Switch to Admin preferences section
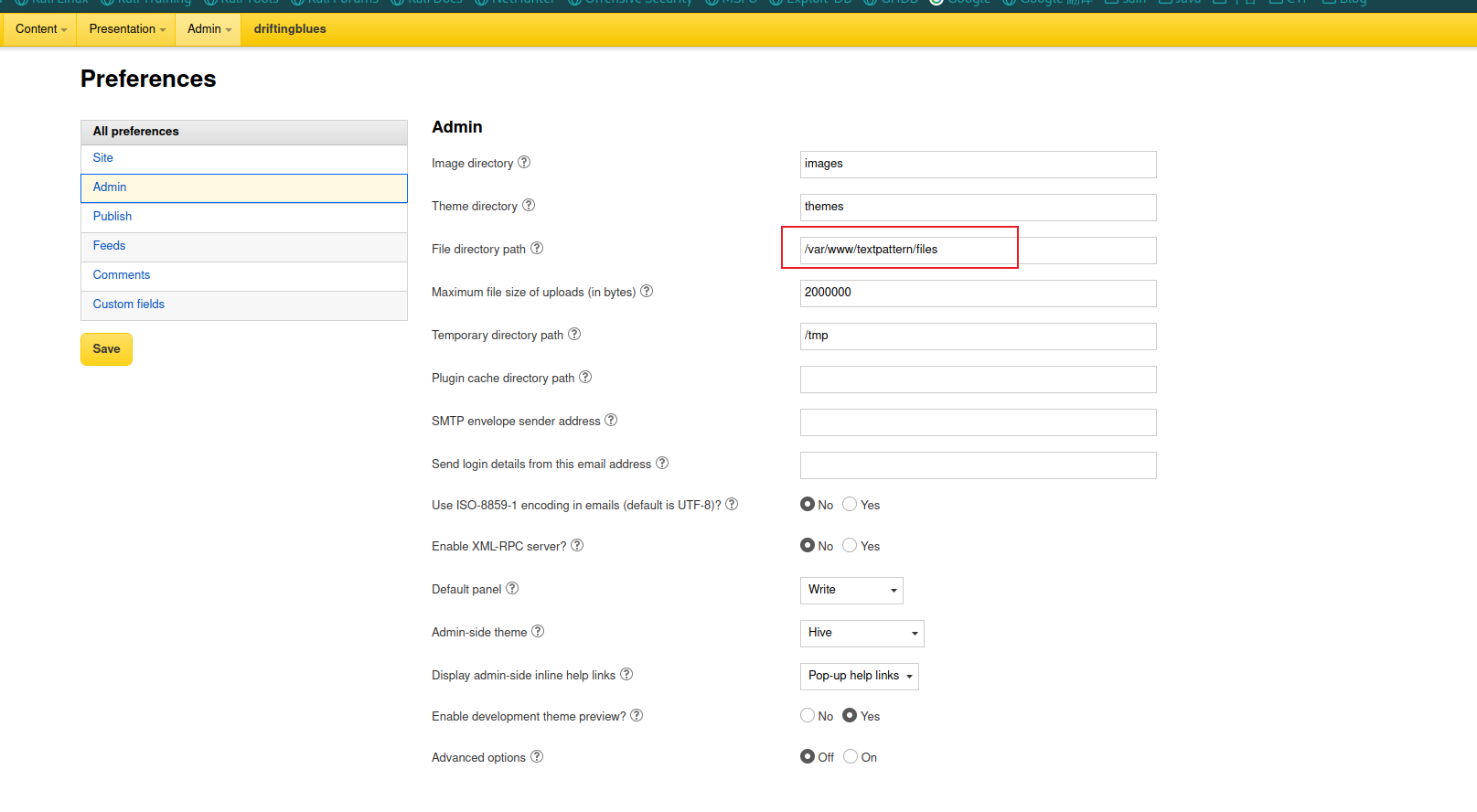The image size is (1477, 812). [x=244, y=187]
